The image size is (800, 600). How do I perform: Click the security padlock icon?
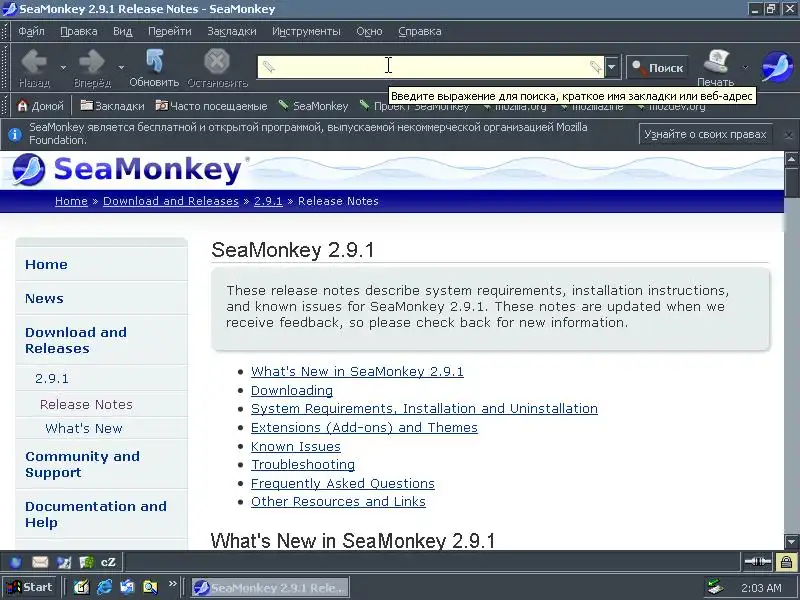point(786,562)
